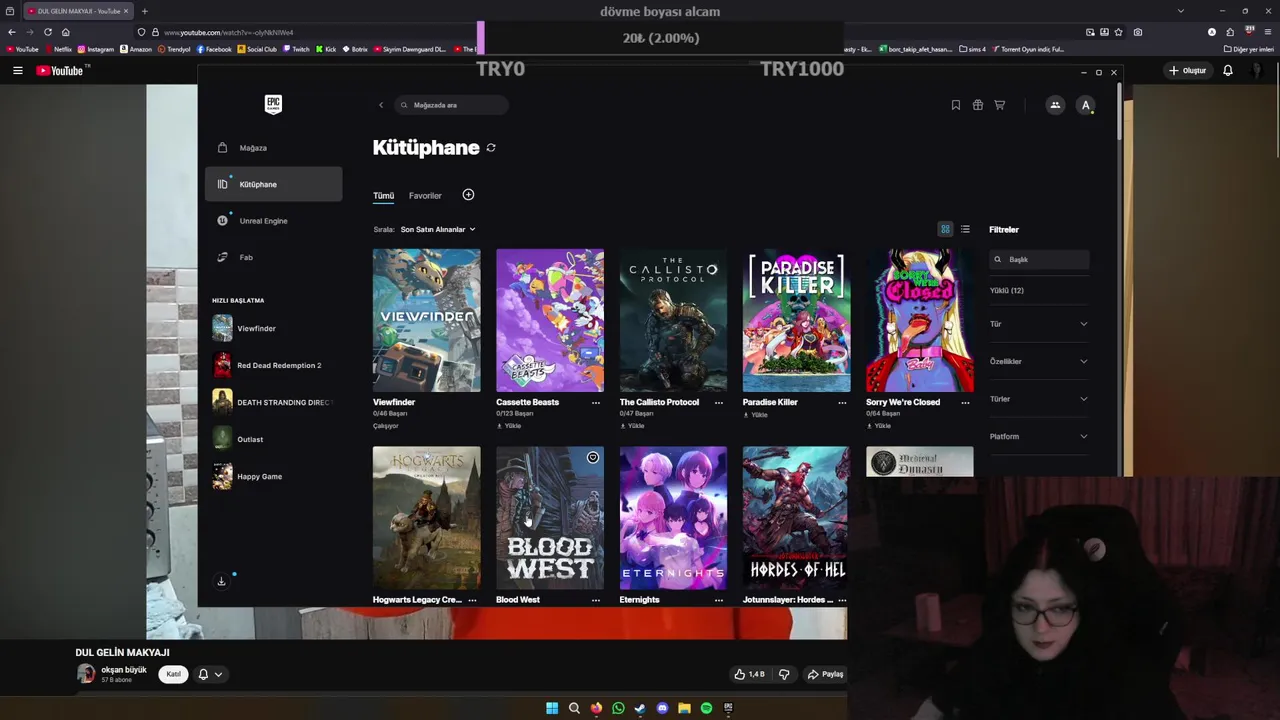Open the shopping cart icon
This screenshot has width=1280, height=720.
click(x=999, y=105)
